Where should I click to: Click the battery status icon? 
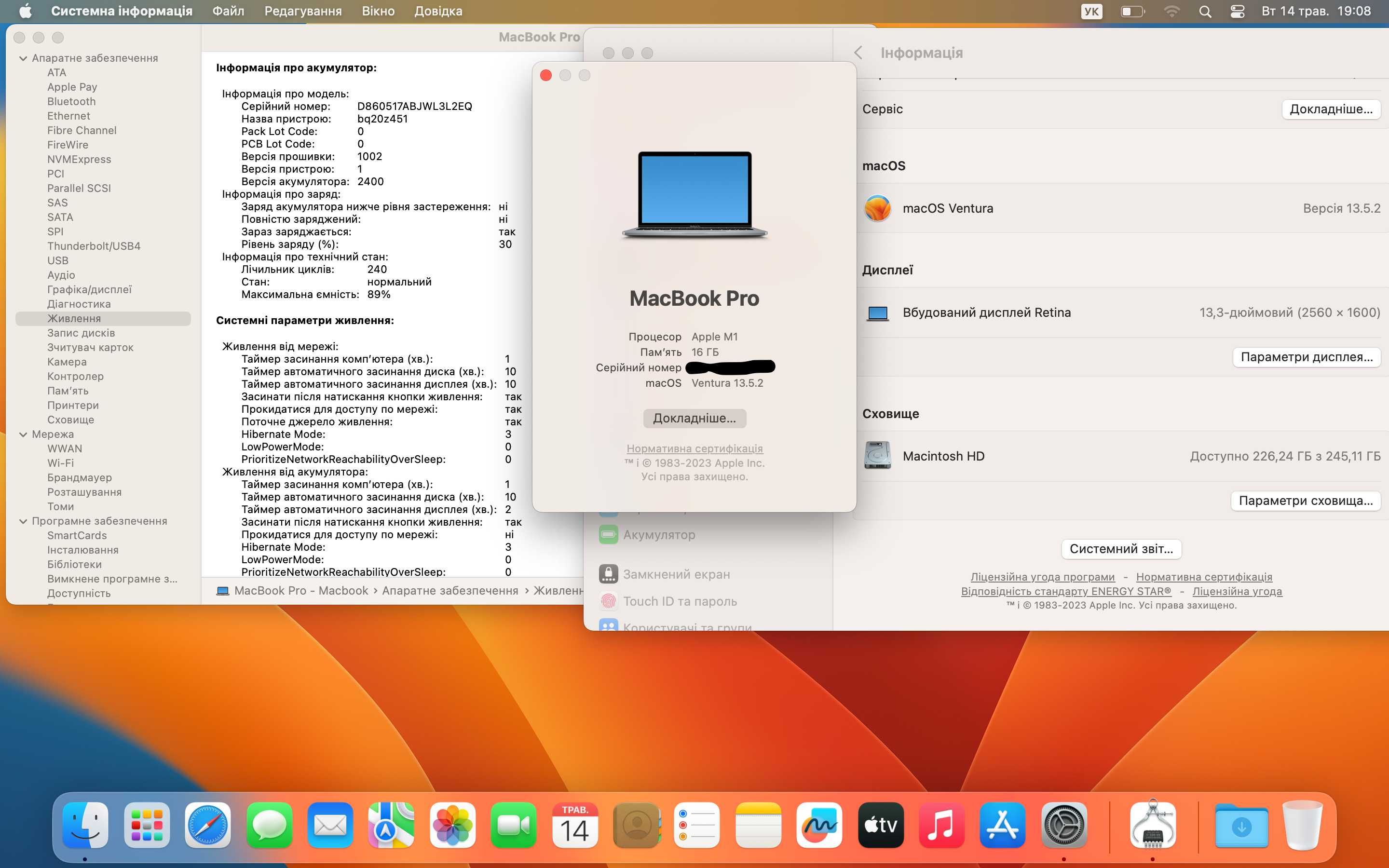click(1132, 12)
